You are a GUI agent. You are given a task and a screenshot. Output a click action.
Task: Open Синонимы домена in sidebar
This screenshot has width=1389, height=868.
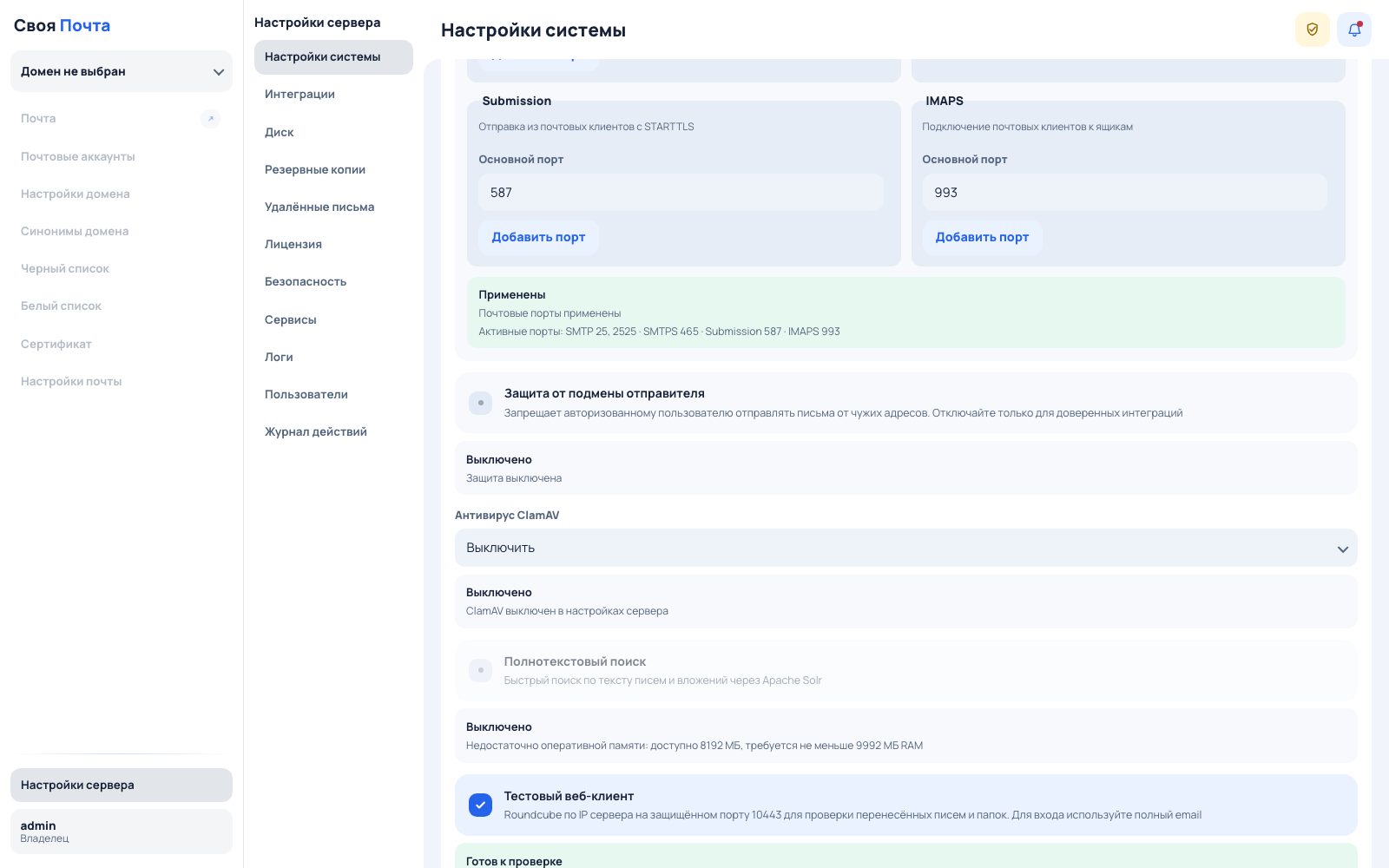click(x=122, y=231)
